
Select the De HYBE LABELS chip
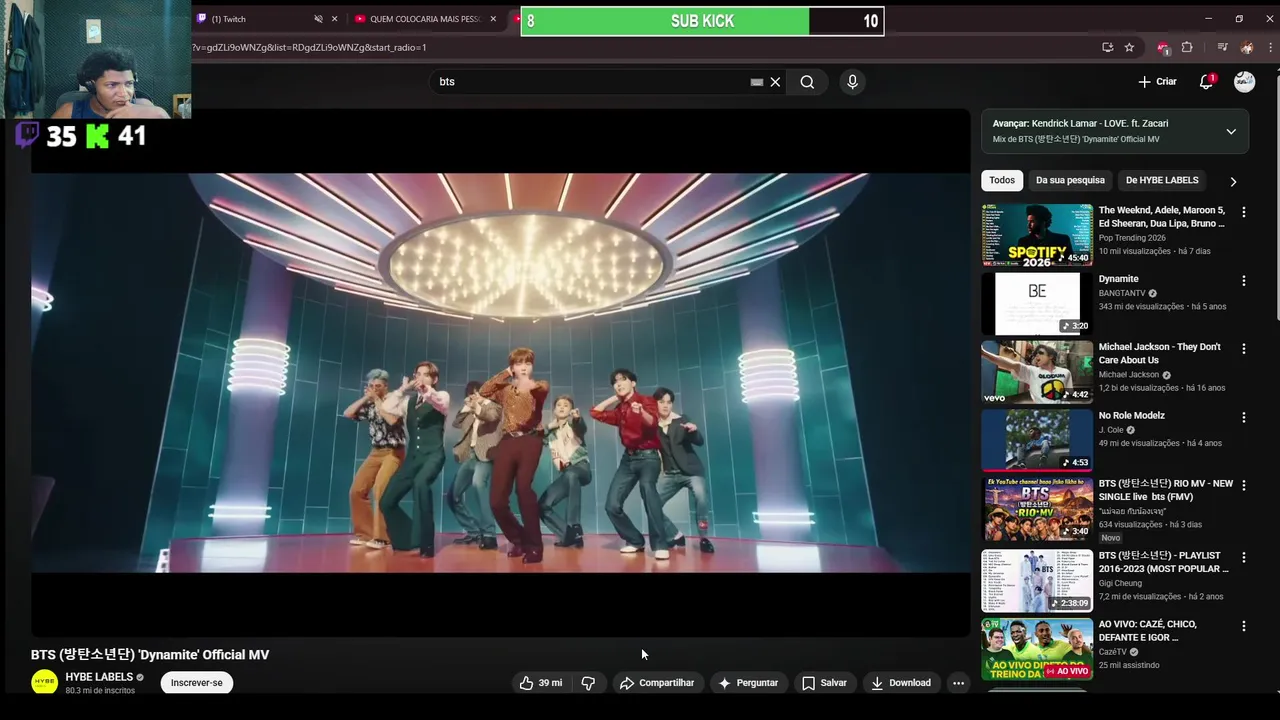[1162, 180]
